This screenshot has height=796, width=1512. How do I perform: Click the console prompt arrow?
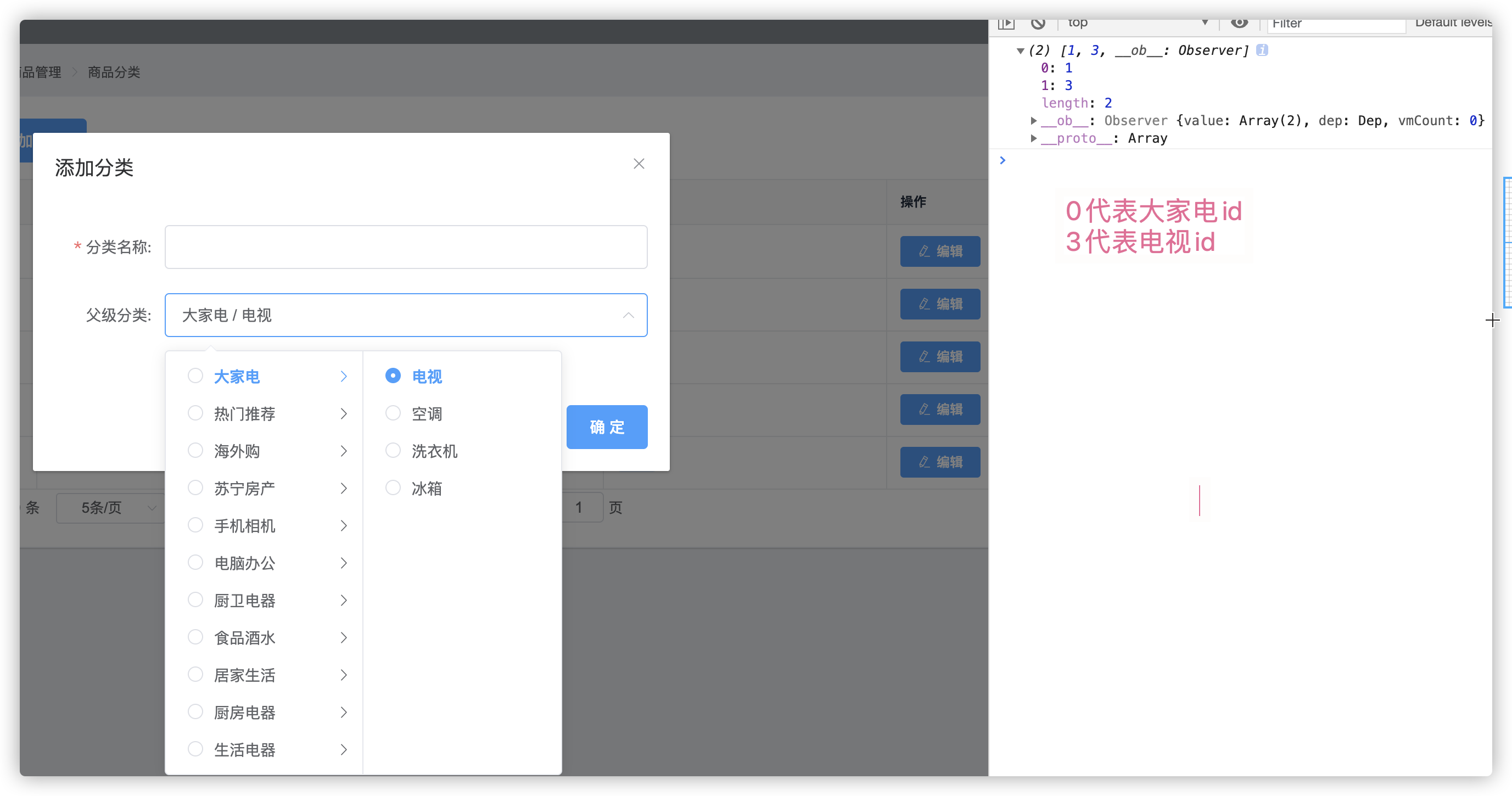[x=1003, y=160]
